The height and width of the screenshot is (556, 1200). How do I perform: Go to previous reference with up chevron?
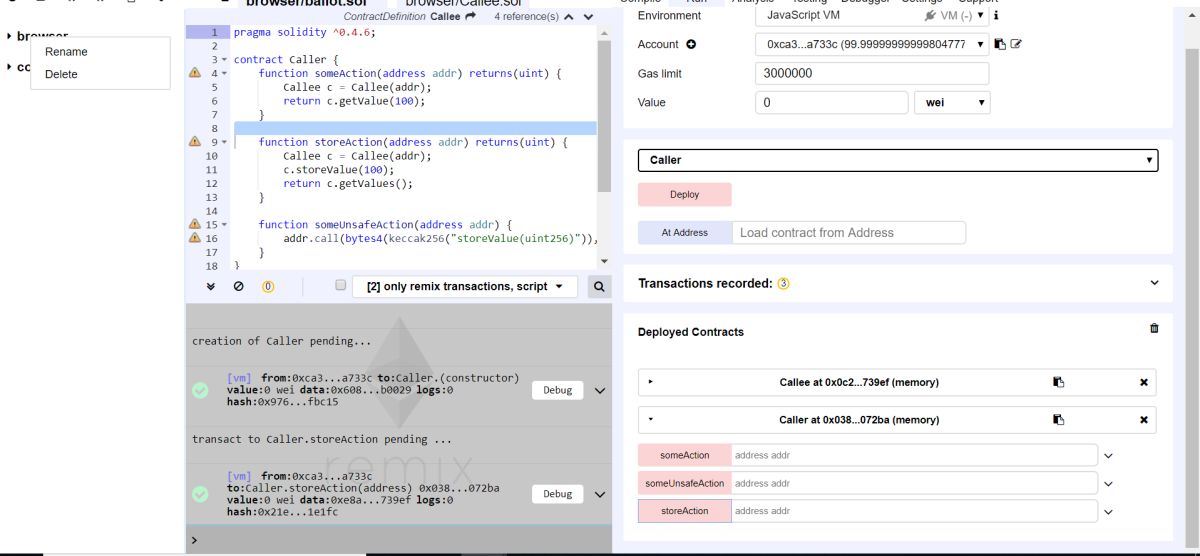point(569,17)
